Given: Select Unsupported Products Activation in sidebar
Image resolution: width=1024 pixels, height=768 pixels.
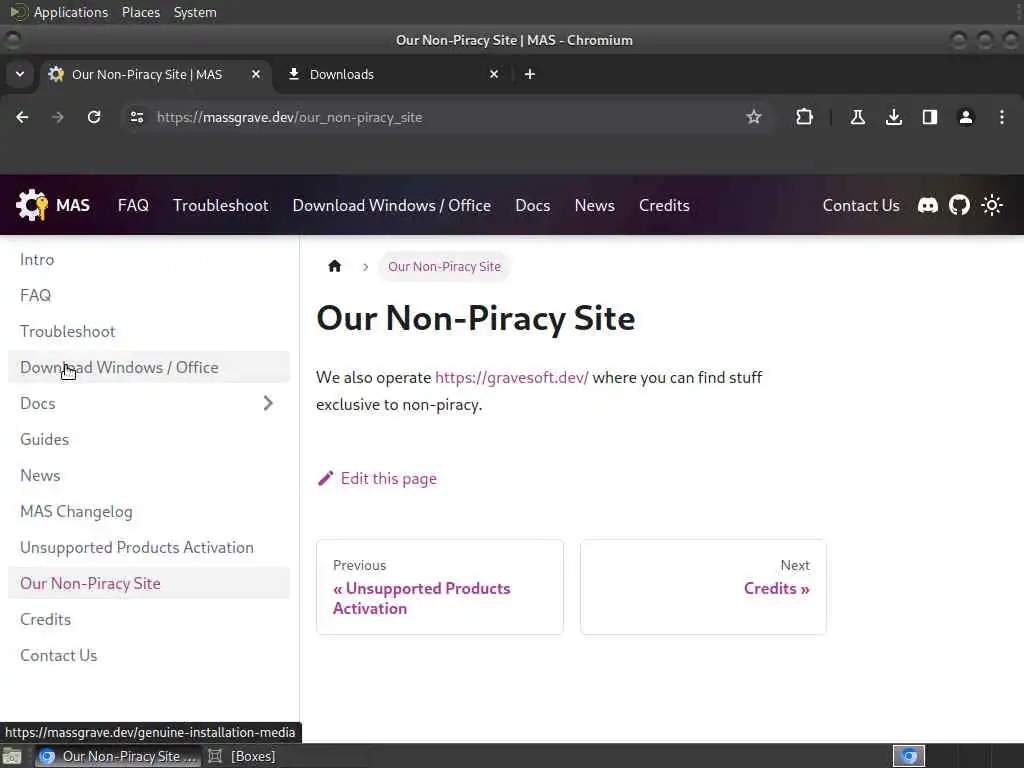Looking at the screenshot, I should (x=149, y=547).
